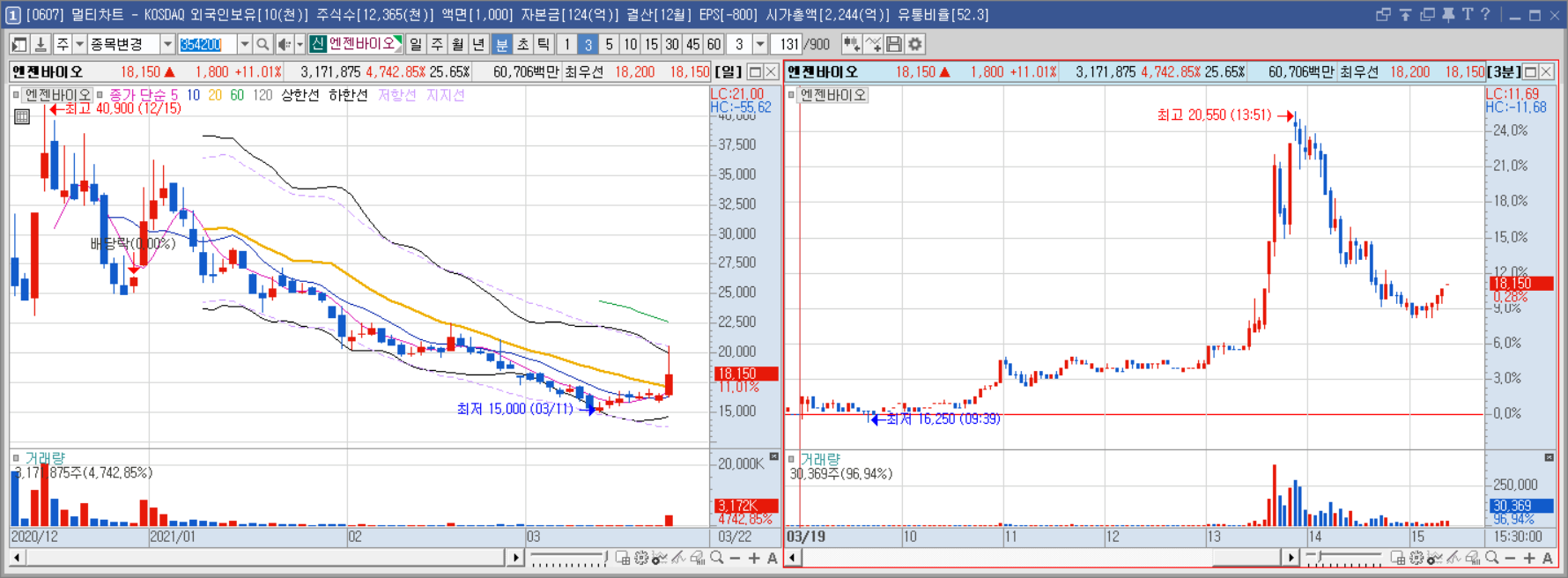Click the font size T icon in title bar
Viewport: 1568px width, 578px height.
pos(1468,15)
